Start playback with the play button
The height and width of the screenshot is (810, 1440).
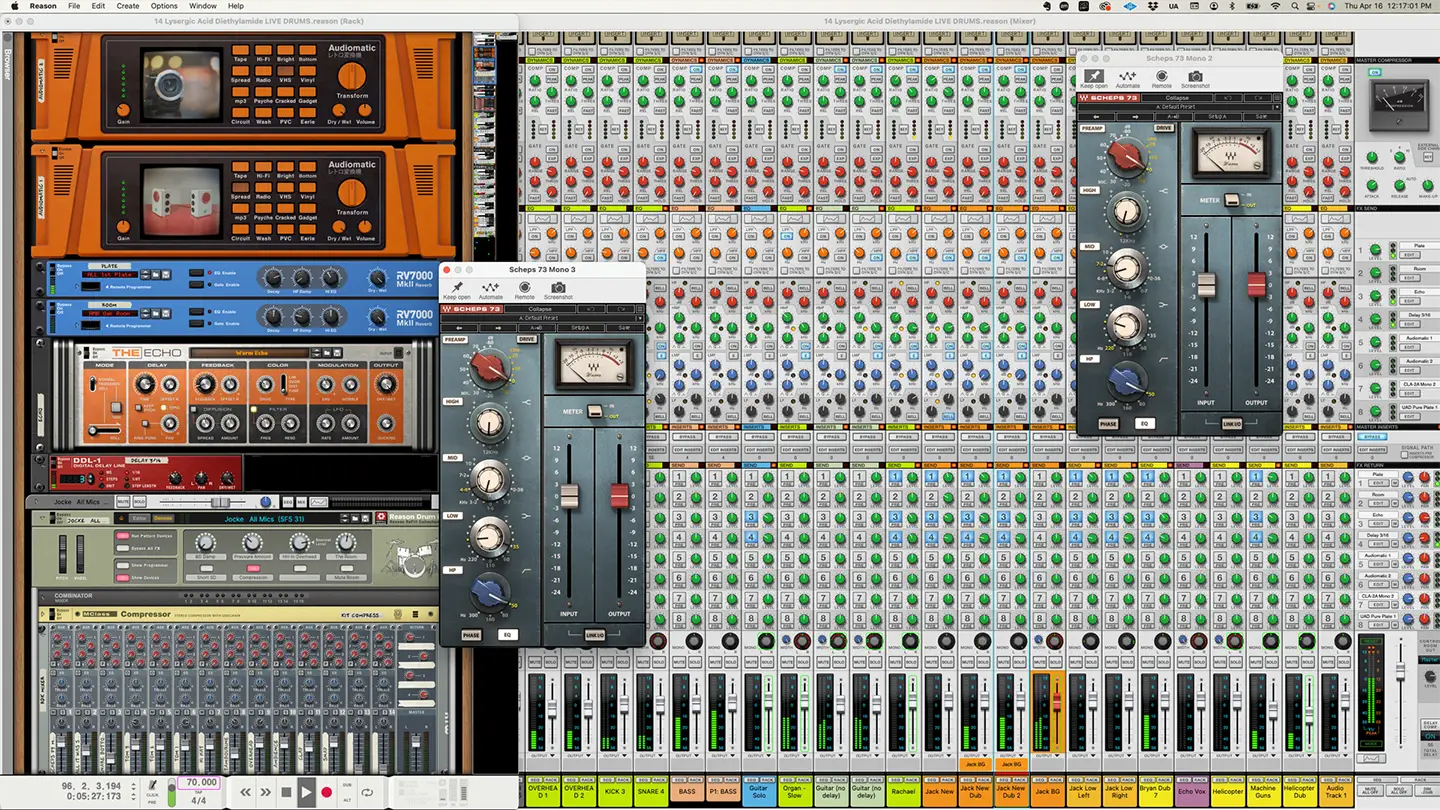tap(307, 792)
